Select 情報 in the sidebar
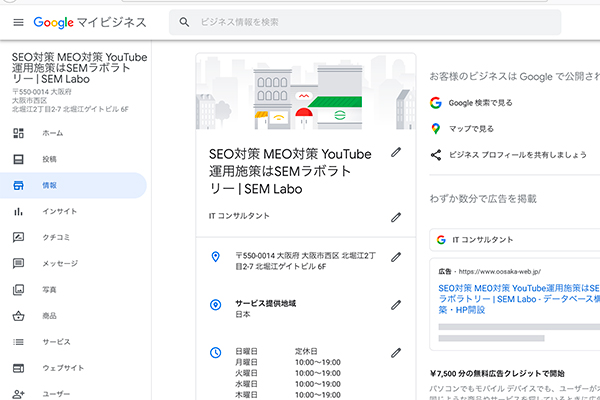600x400 pixels. click(x=73, y=185)
